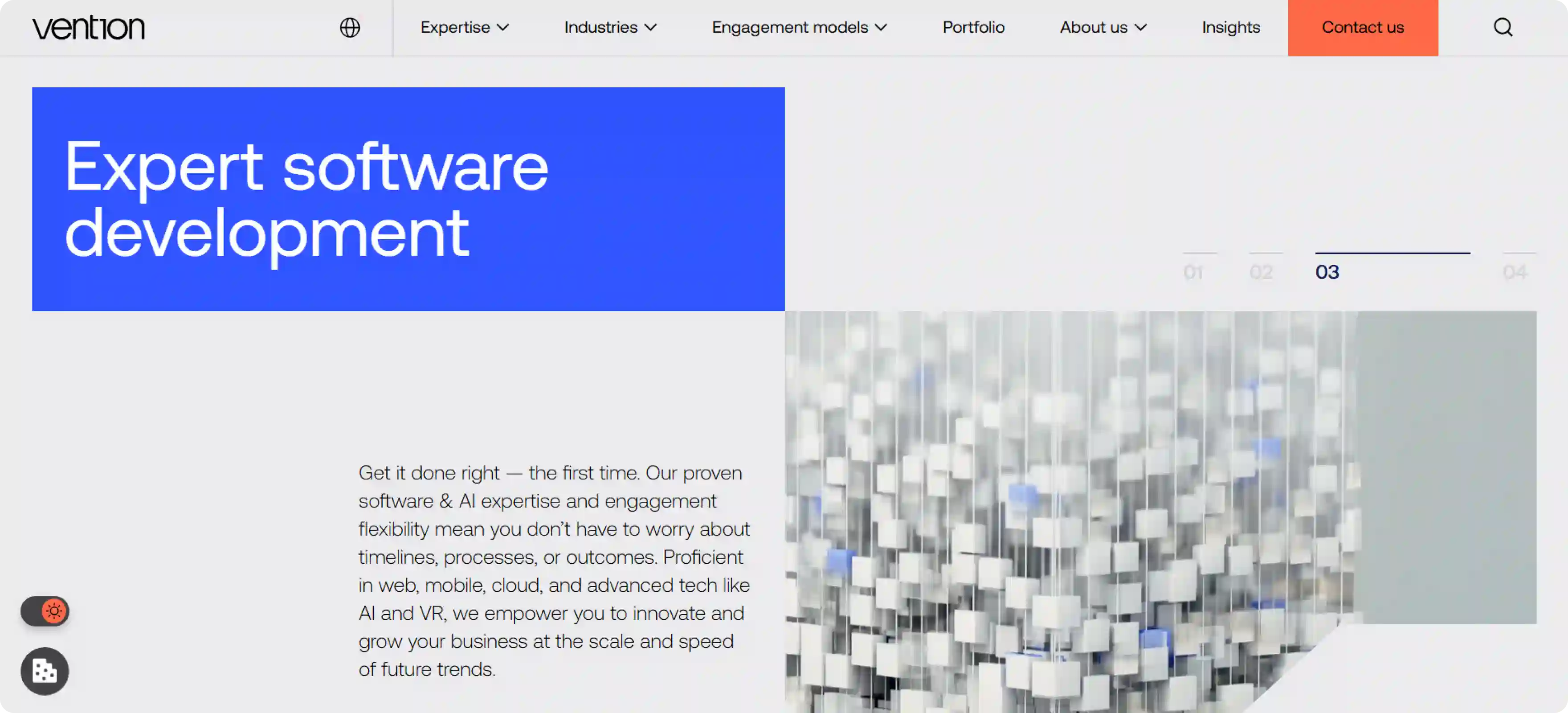The height and width of the screenshot is (713, 1568).
Task: Open the site search magnifier
Action: (x=1503, y=27)
